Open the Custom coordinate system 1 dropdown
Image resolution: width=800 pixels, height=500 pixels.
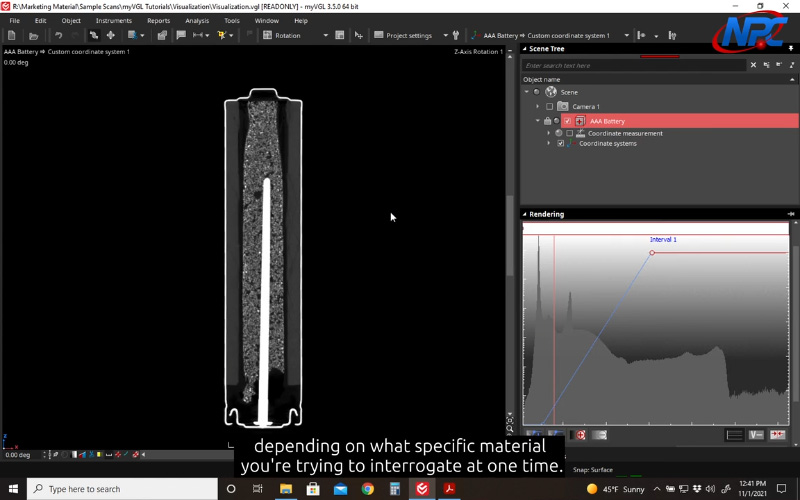coord(627,35)
